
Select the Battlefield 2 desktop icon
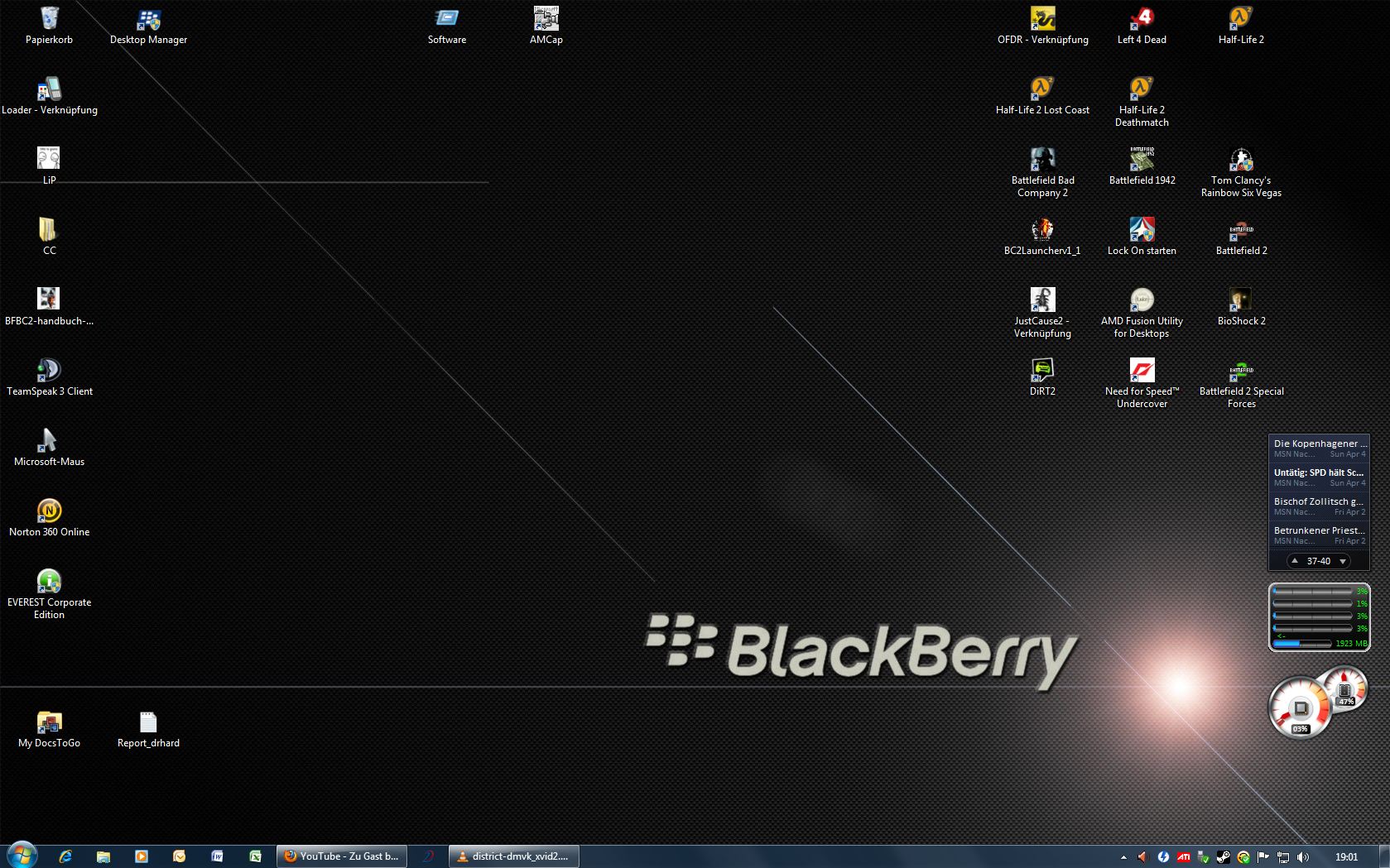pos(1241,237)
